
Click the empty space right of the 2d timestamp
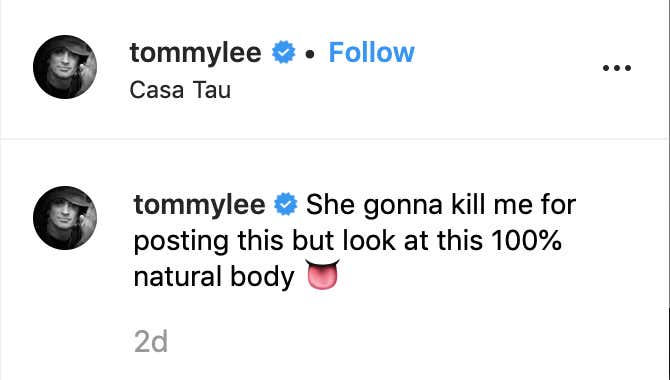[385, 342]
